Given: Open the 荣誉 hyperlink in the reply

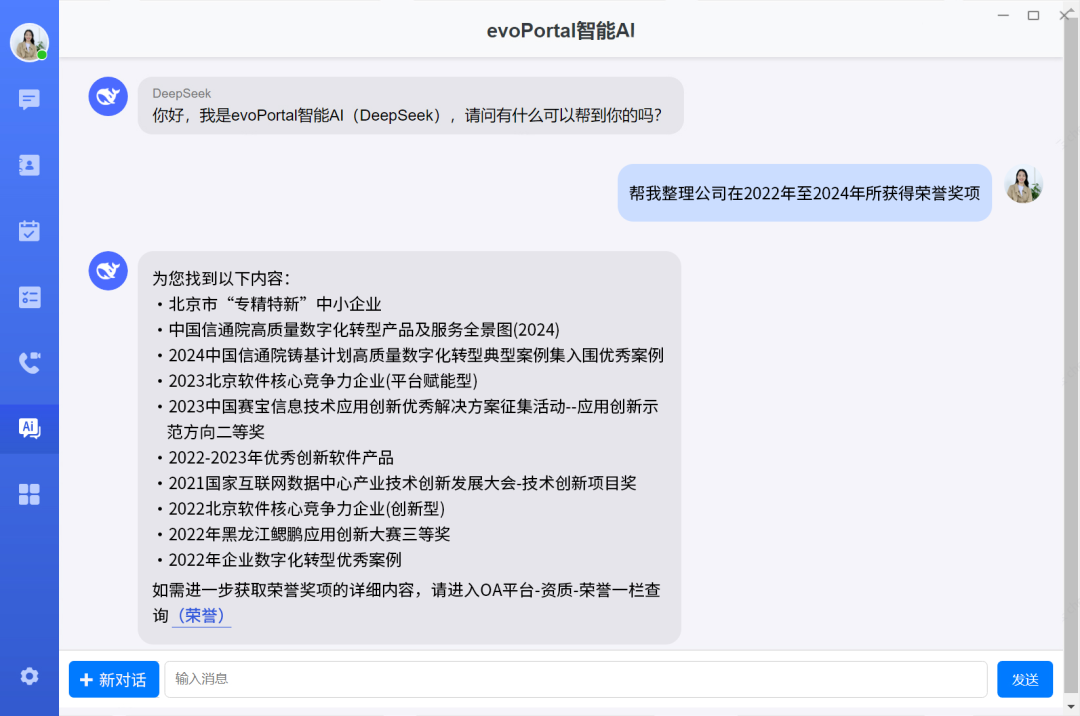Looking at the screenshot, I should [201, 616].
